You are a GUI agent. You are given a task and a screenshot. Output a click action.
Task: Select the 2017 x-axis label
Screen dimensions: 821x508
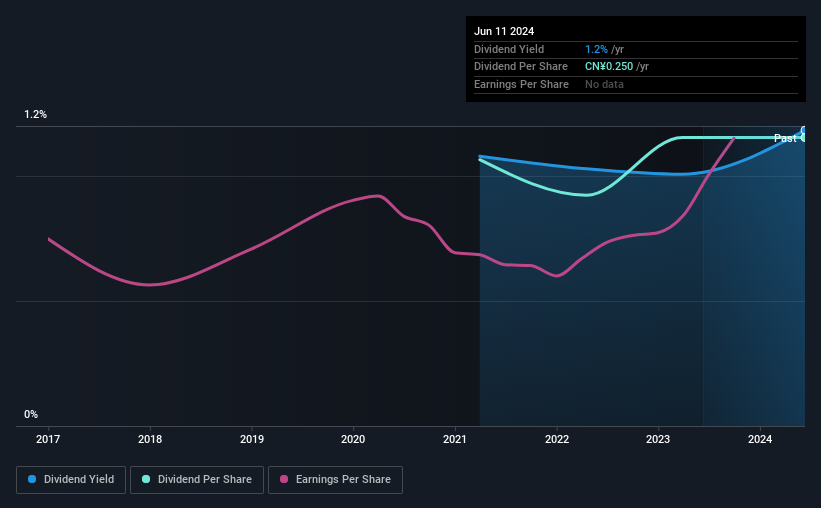[48, 438]
